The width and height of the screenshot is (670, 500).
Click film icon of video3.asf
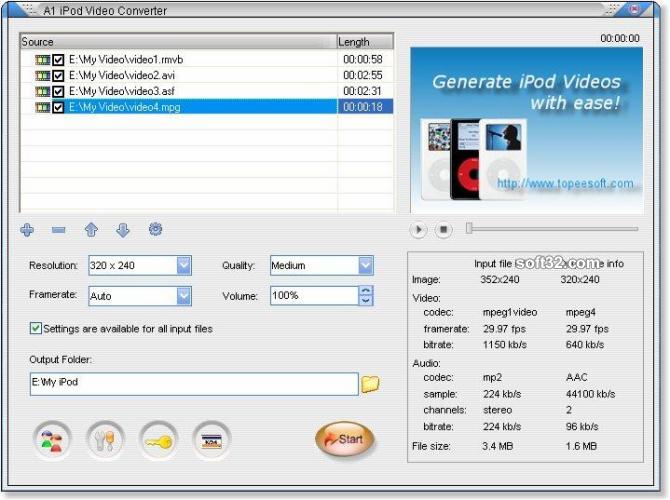42,91
